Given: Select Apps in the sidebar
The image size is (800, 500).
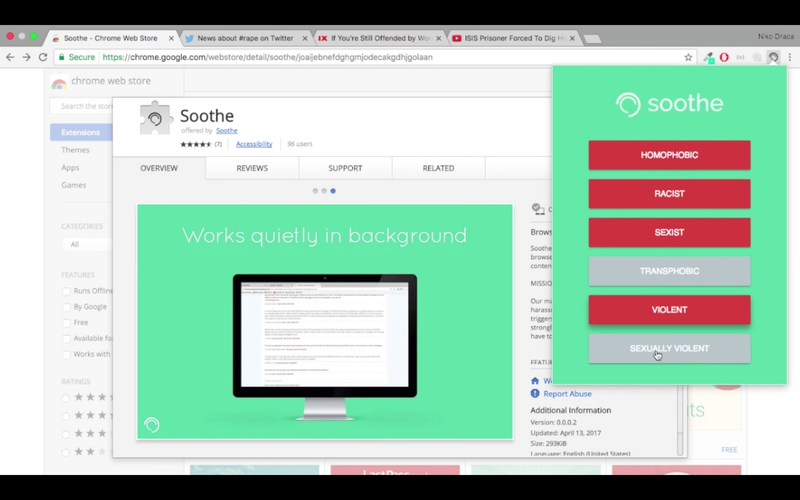Looking at the screenshot, I should point(70,168).
